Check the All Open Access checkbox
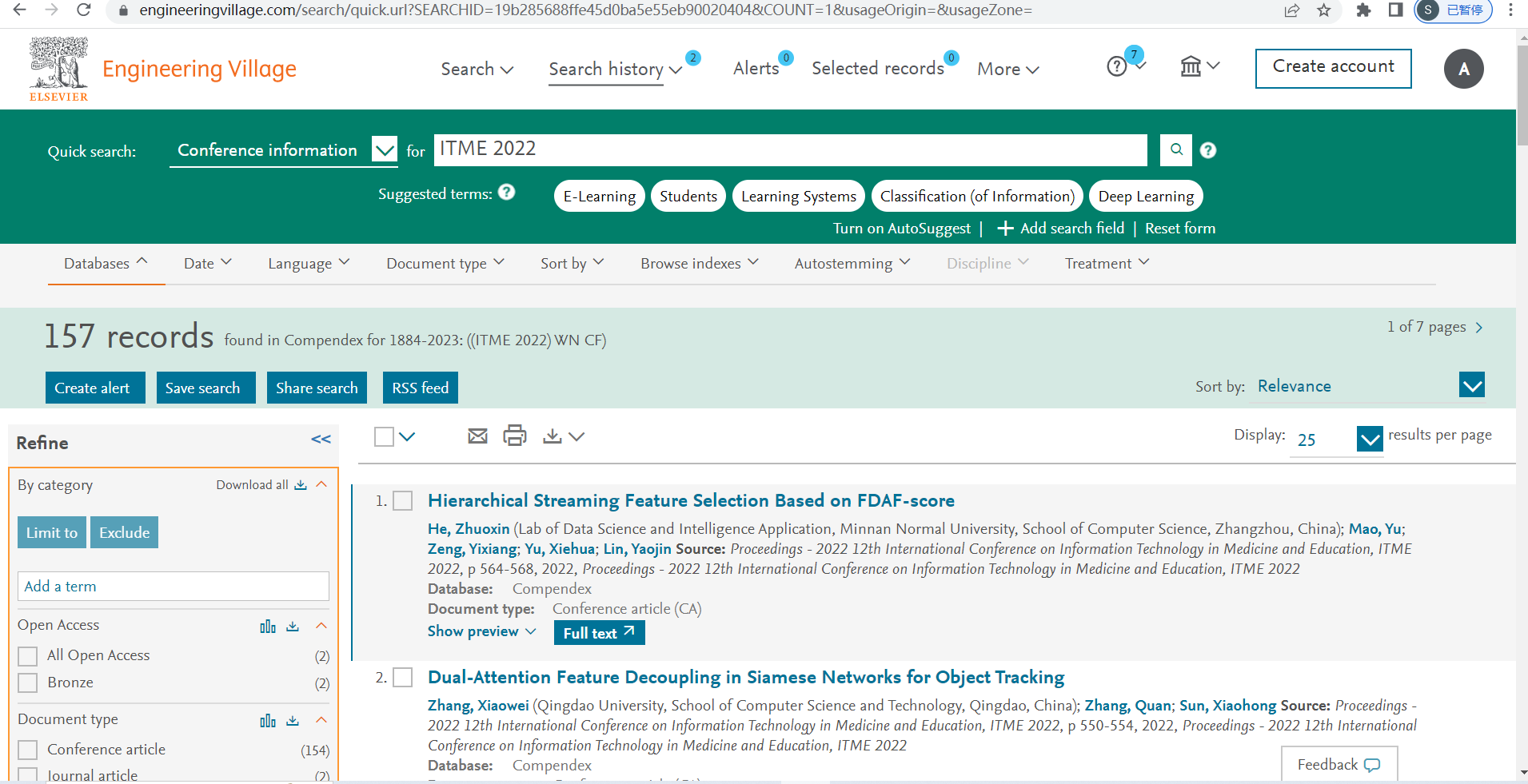The height and width of the screenshot is (784, 1528). point(28,656)
